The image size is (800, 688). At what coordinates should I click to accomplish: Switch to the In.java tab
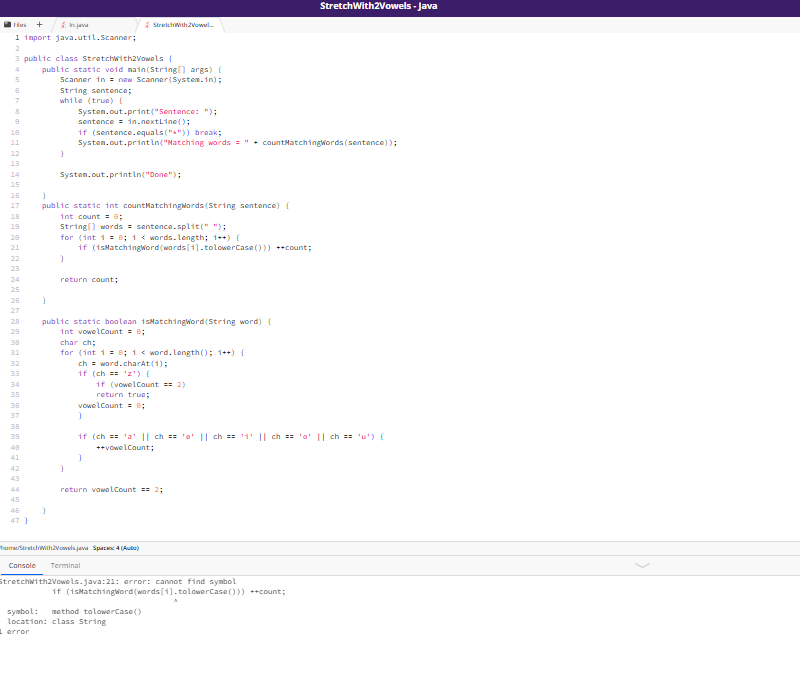pyautogui.click(x=79, y=25)
